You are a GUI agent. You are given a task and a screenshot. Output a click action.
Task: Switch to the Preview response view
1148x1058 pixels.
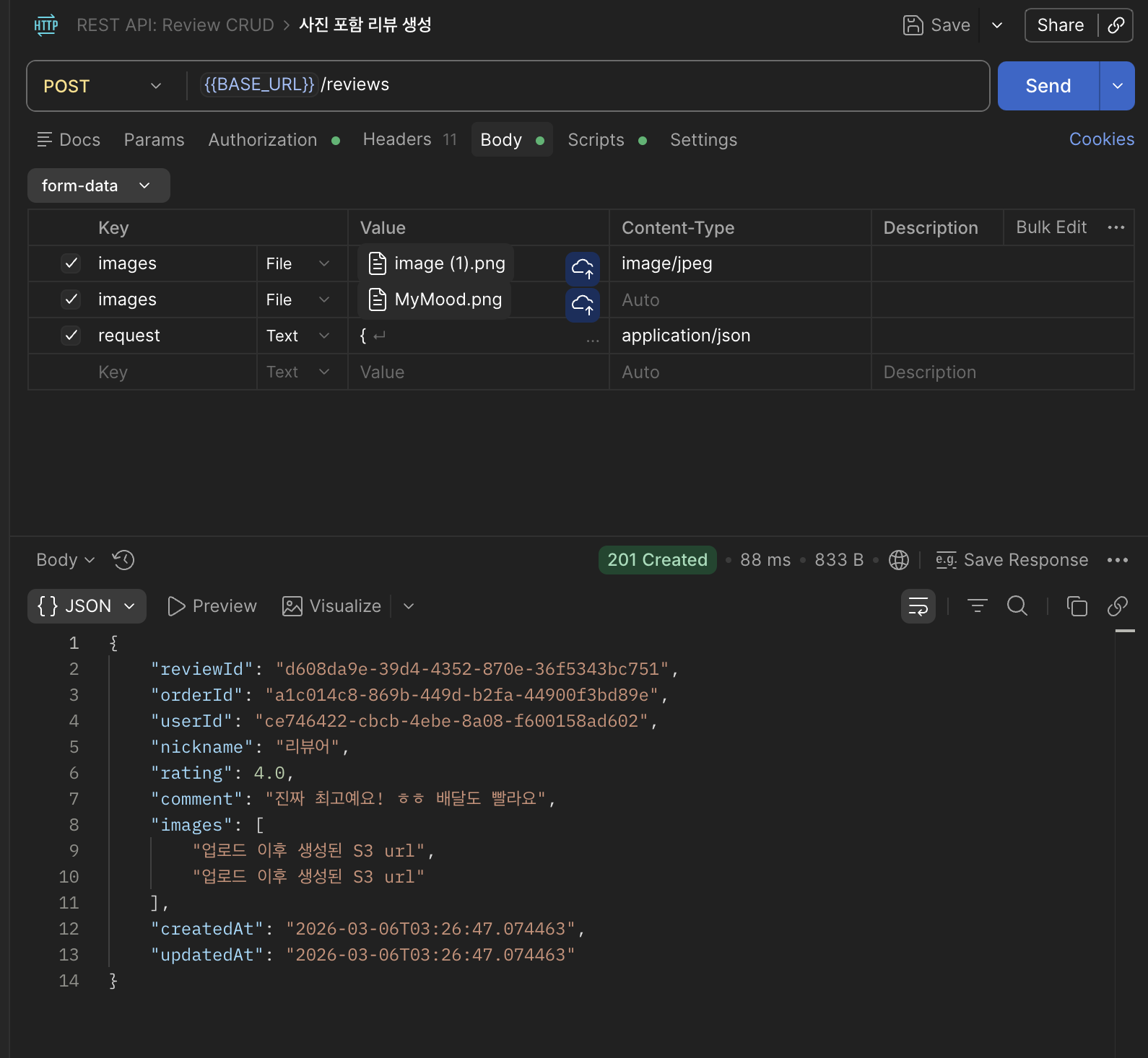[212, 606]
